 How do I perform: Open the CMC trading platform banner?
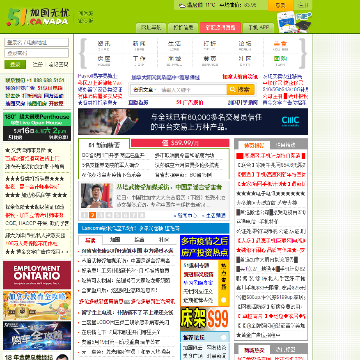193,121
